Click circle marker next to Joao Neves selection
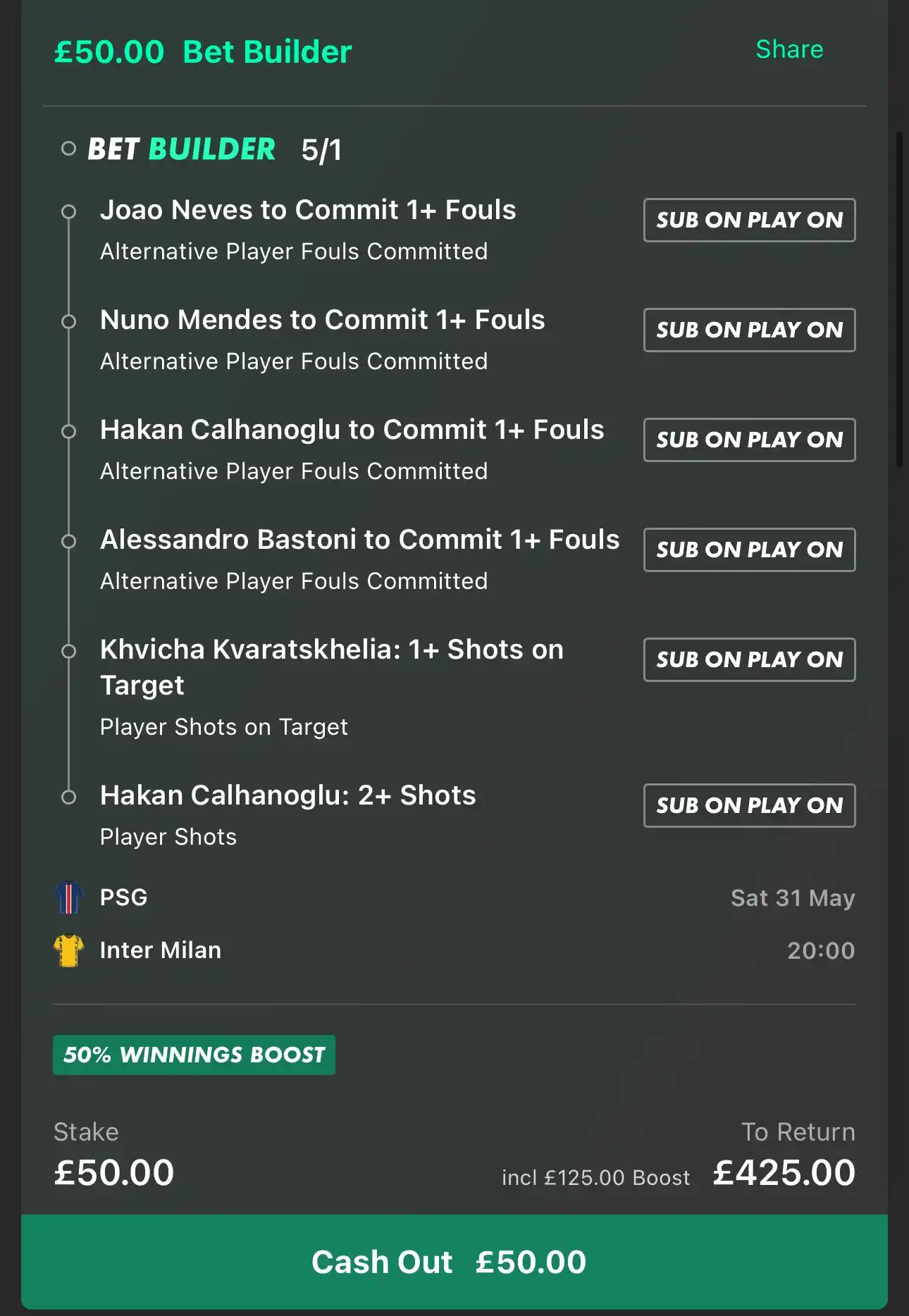This screenshot has height=1316, width=909. (x=68, y=211)
